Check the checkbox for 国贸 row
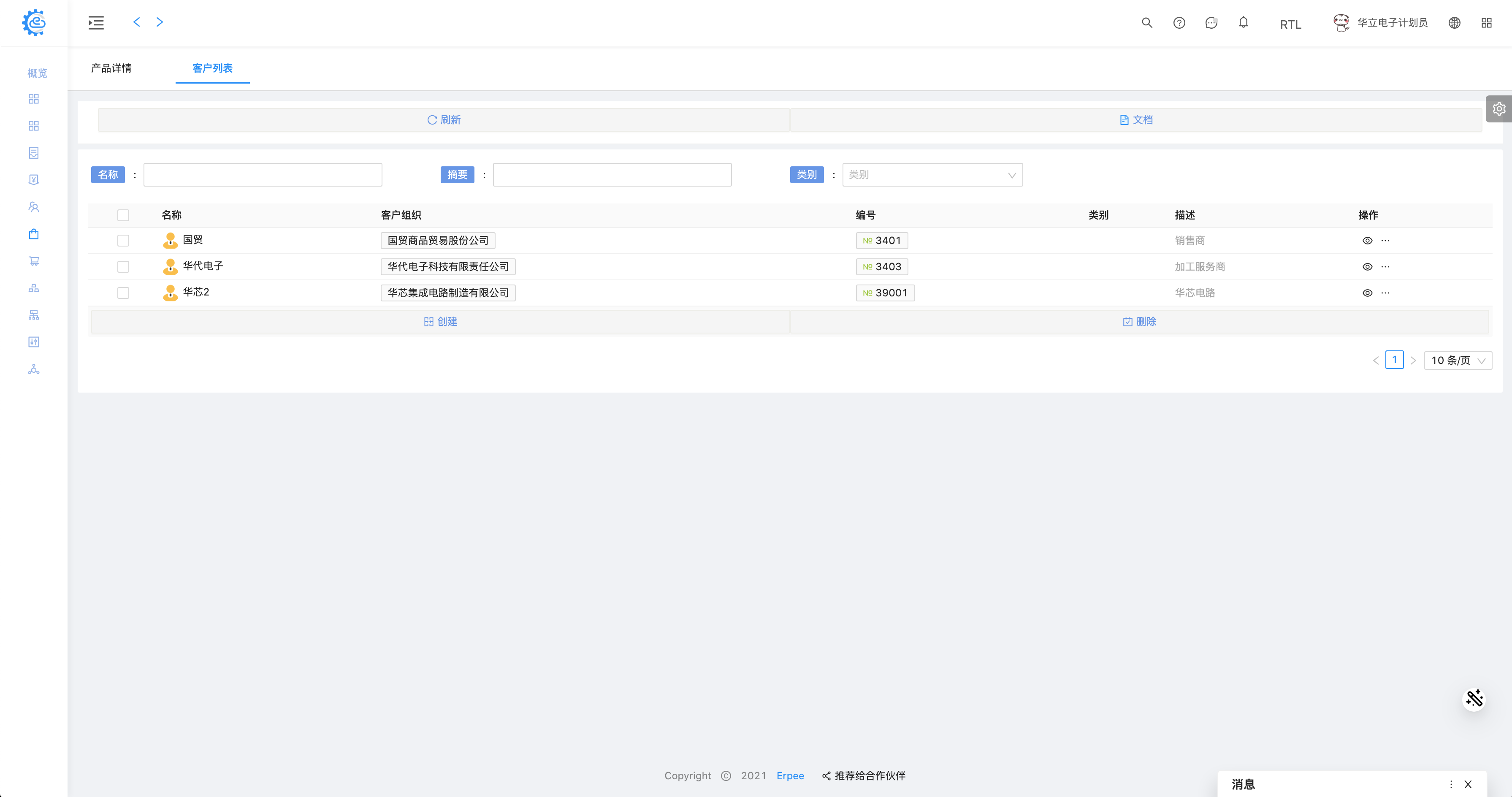The height and width of the screenshot is (797, 1512). [x=123, y=241]
